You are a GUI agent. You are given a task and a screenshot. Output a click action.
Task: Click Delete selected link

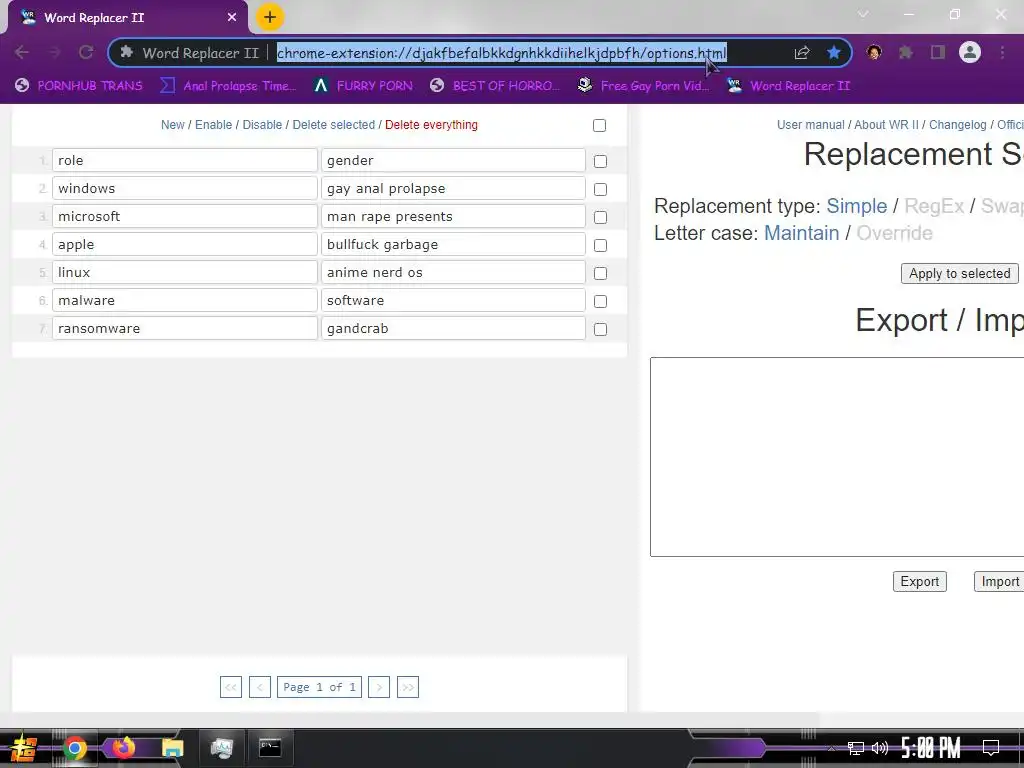point(334,125)
